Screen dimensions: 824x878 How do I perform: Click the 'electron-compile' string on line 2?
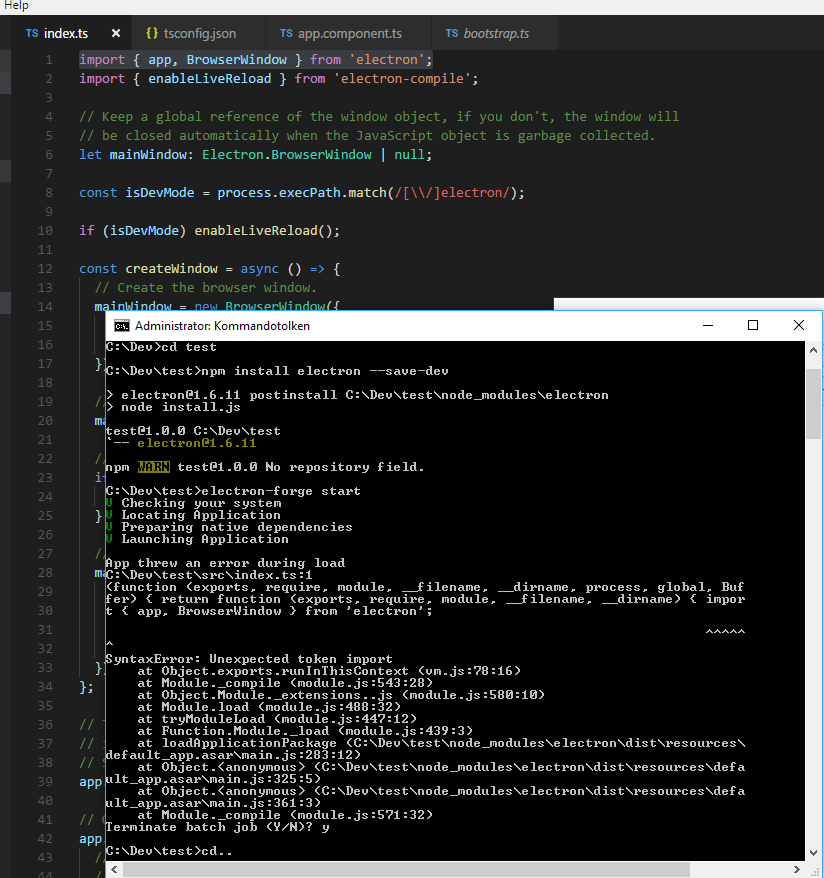[402, 78]
